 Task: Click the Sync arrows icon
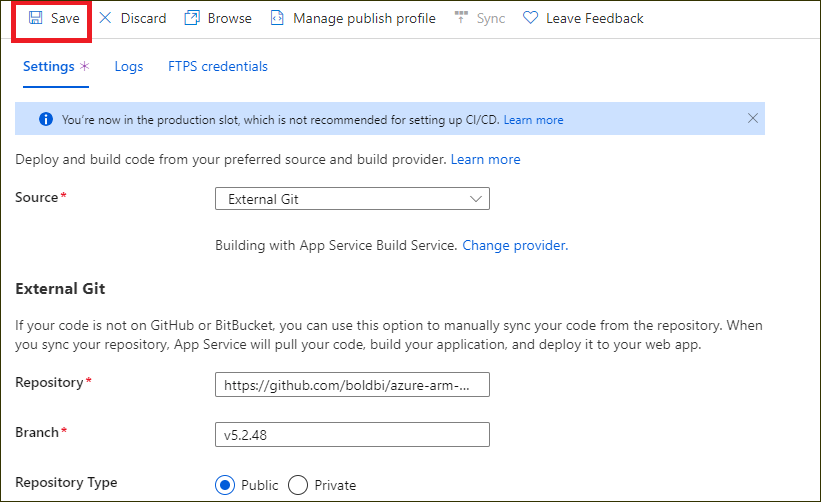tap(460, 18)
